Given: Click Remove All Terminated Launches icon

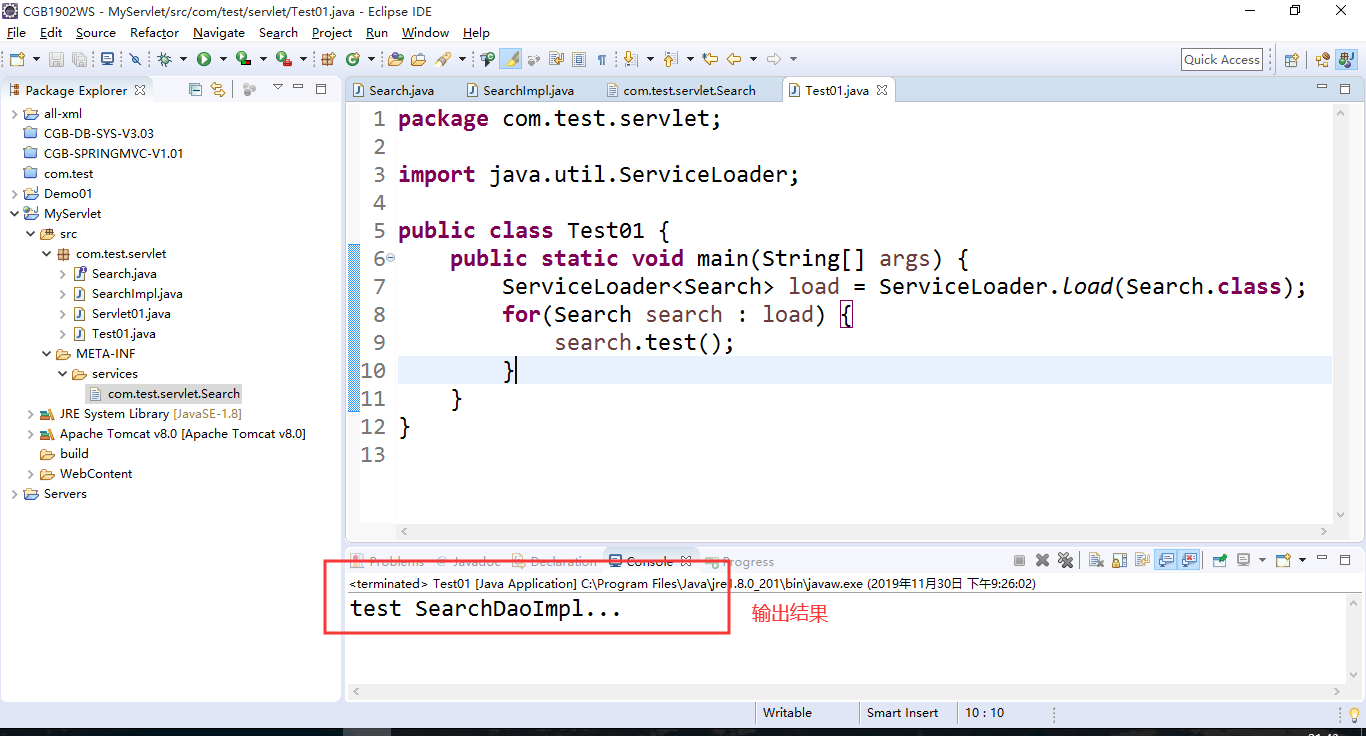Looking at the screenshot, I should pos(1065,560).
